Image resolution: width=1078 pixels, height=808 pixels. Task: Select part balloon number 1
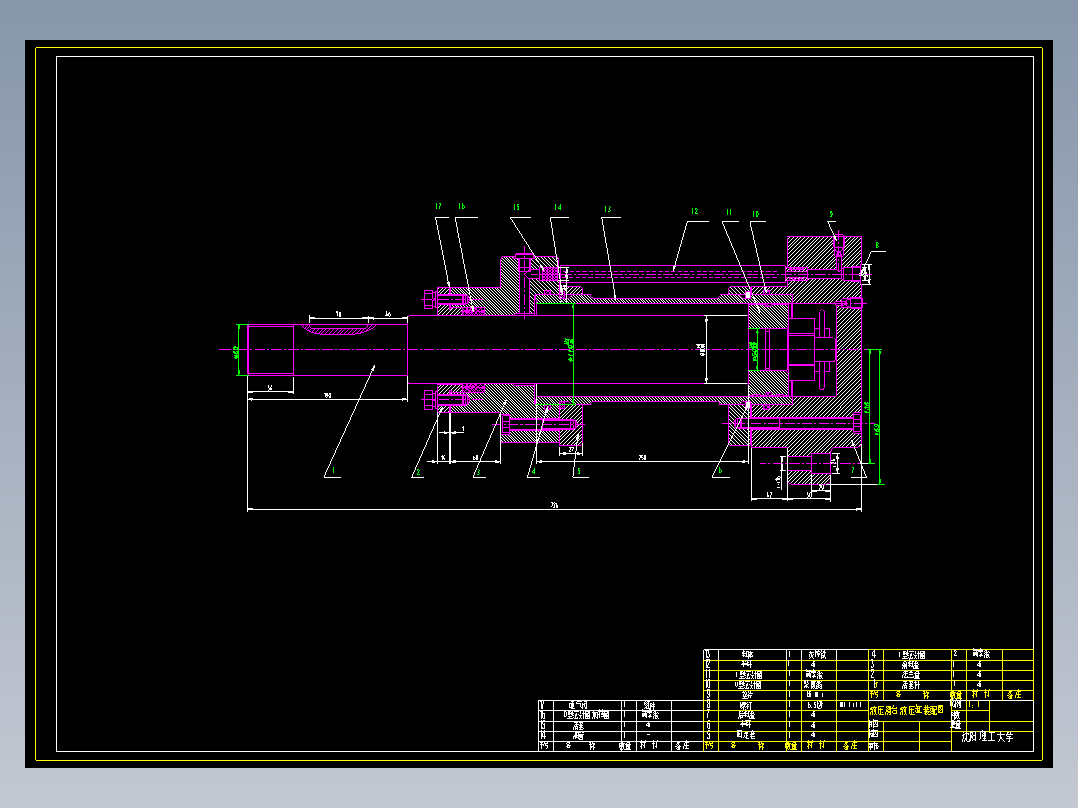(333, 471)
